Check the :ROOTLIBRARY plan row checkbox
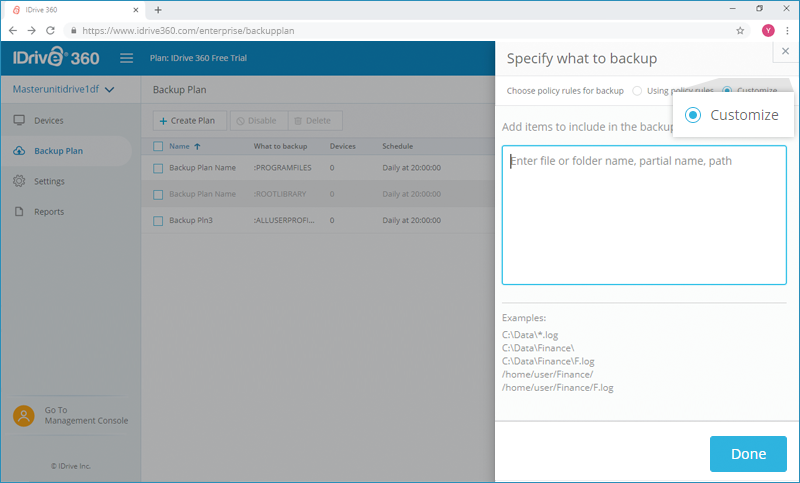Image resolution: width=800 pixels, height=483 pixels. [158, 195]
